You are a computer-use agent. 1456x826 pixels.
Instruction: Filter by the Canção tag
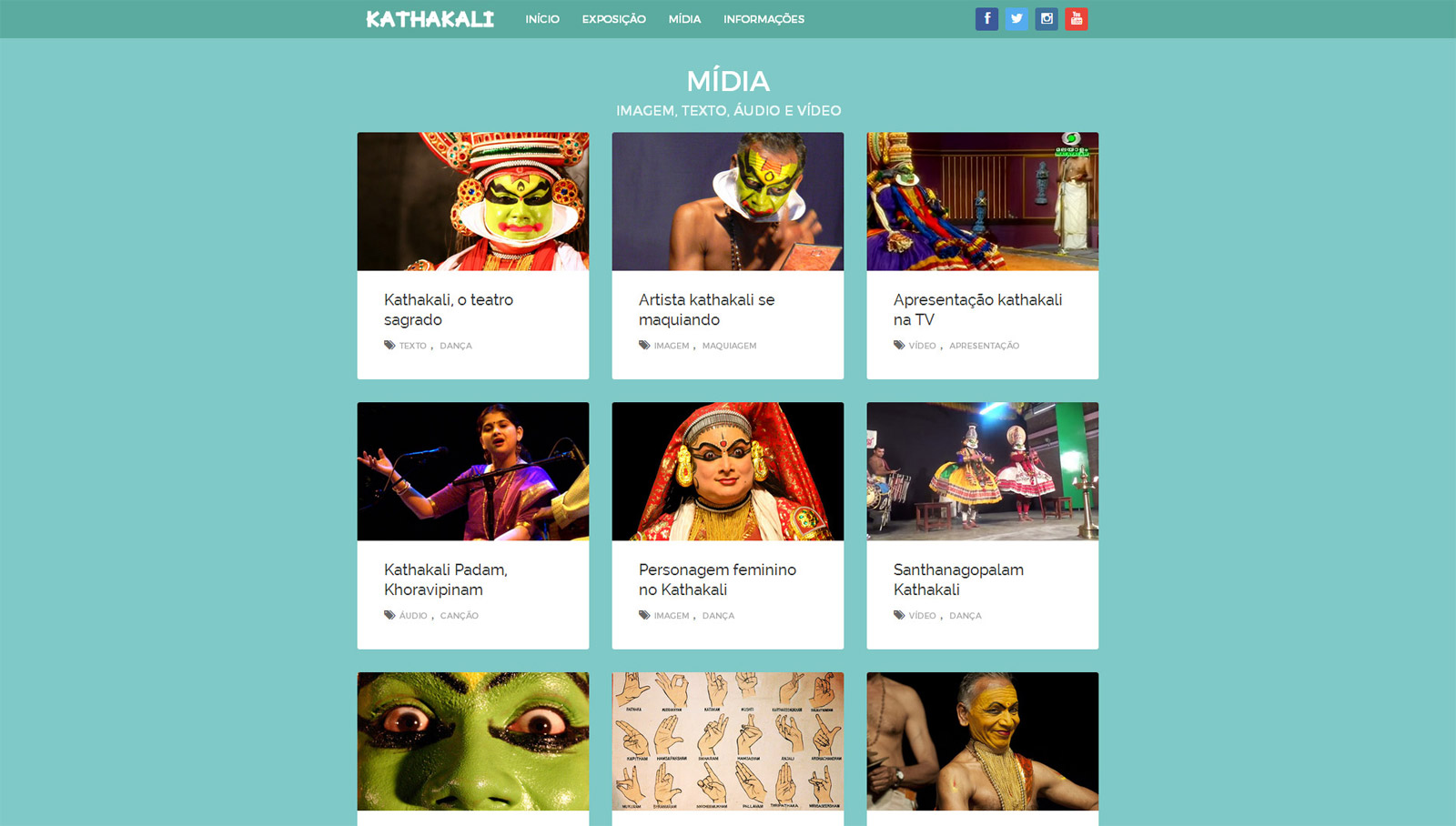(x=460, y=616)
